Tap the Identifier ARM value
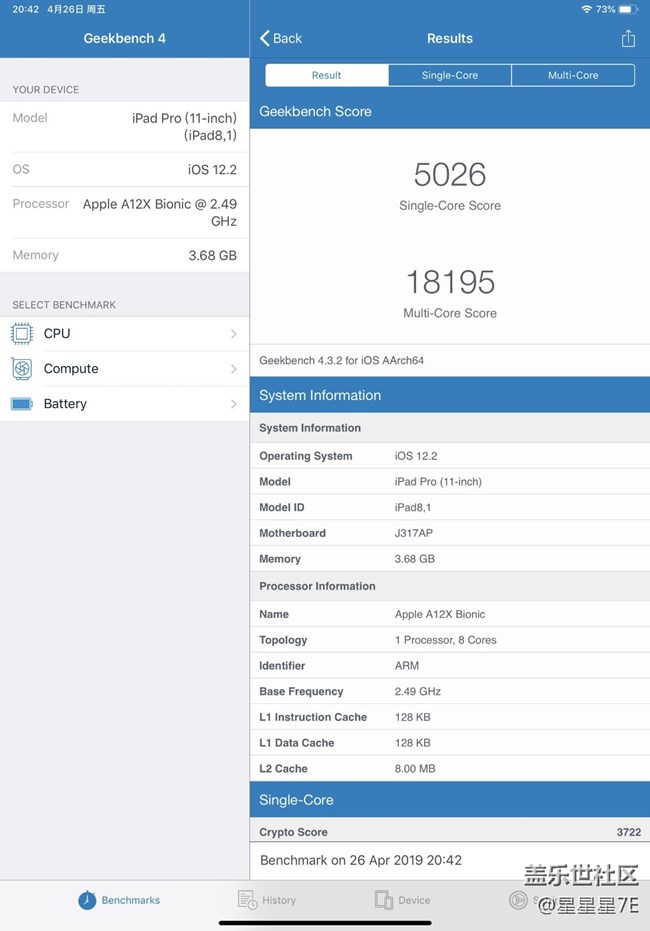The image size is (650, 931). pyautogui.click(x=407, y=666)
